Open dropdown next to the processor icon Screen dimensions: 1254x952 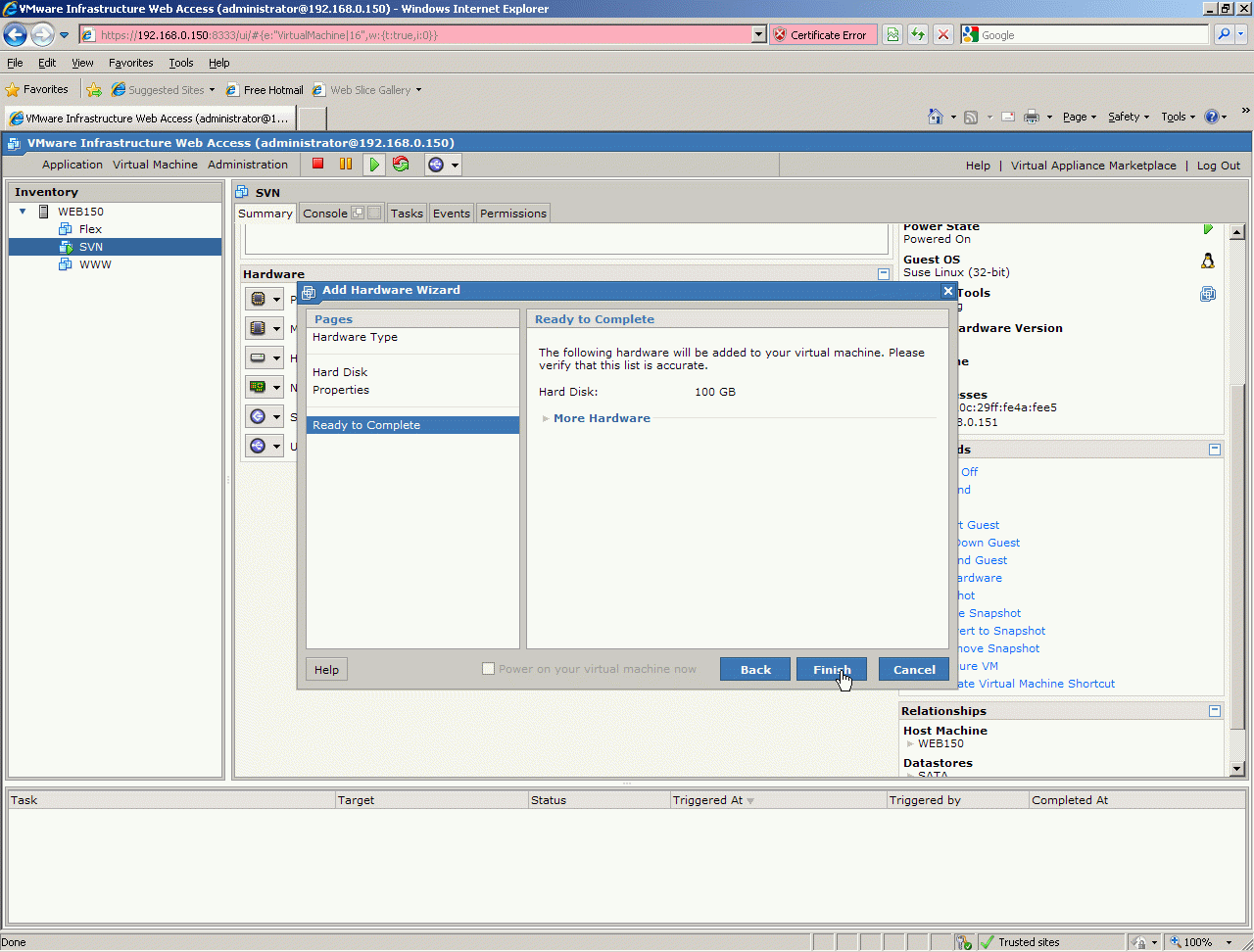tap(277, 300)
